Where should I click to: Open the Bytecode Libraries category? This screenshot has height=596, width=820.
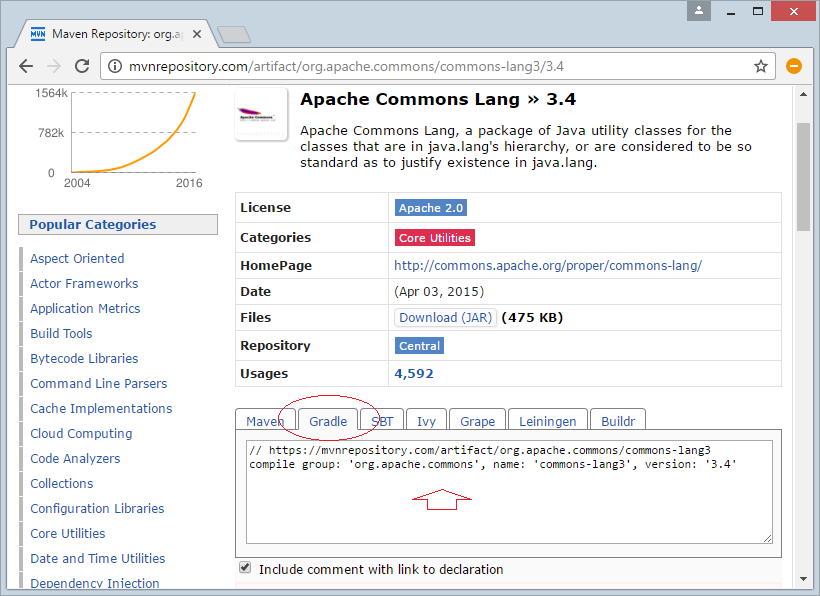click(84, 359)
